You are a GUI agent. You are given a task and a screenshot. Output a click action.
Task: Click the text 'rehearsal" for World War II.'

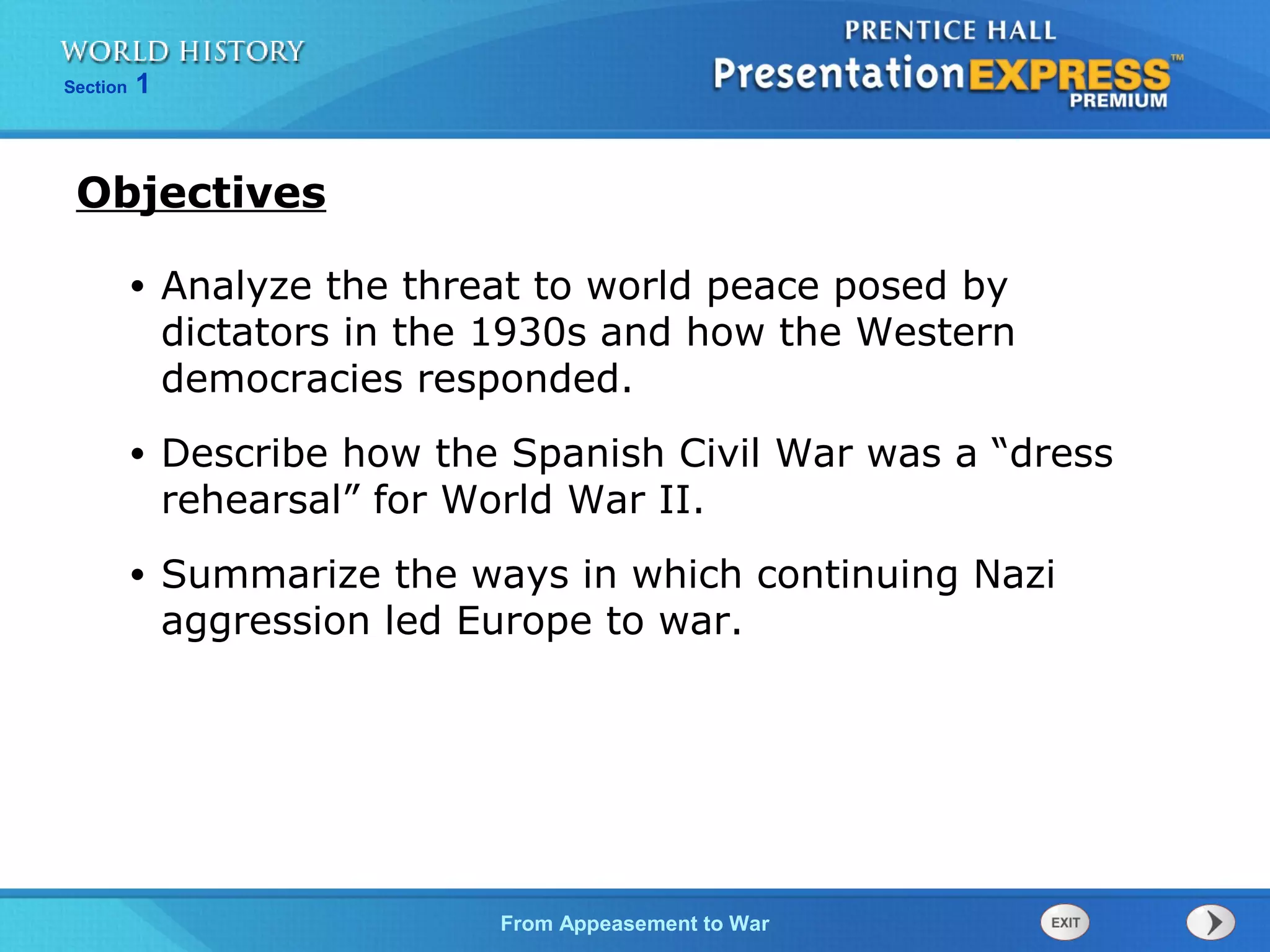coord(432,500)
